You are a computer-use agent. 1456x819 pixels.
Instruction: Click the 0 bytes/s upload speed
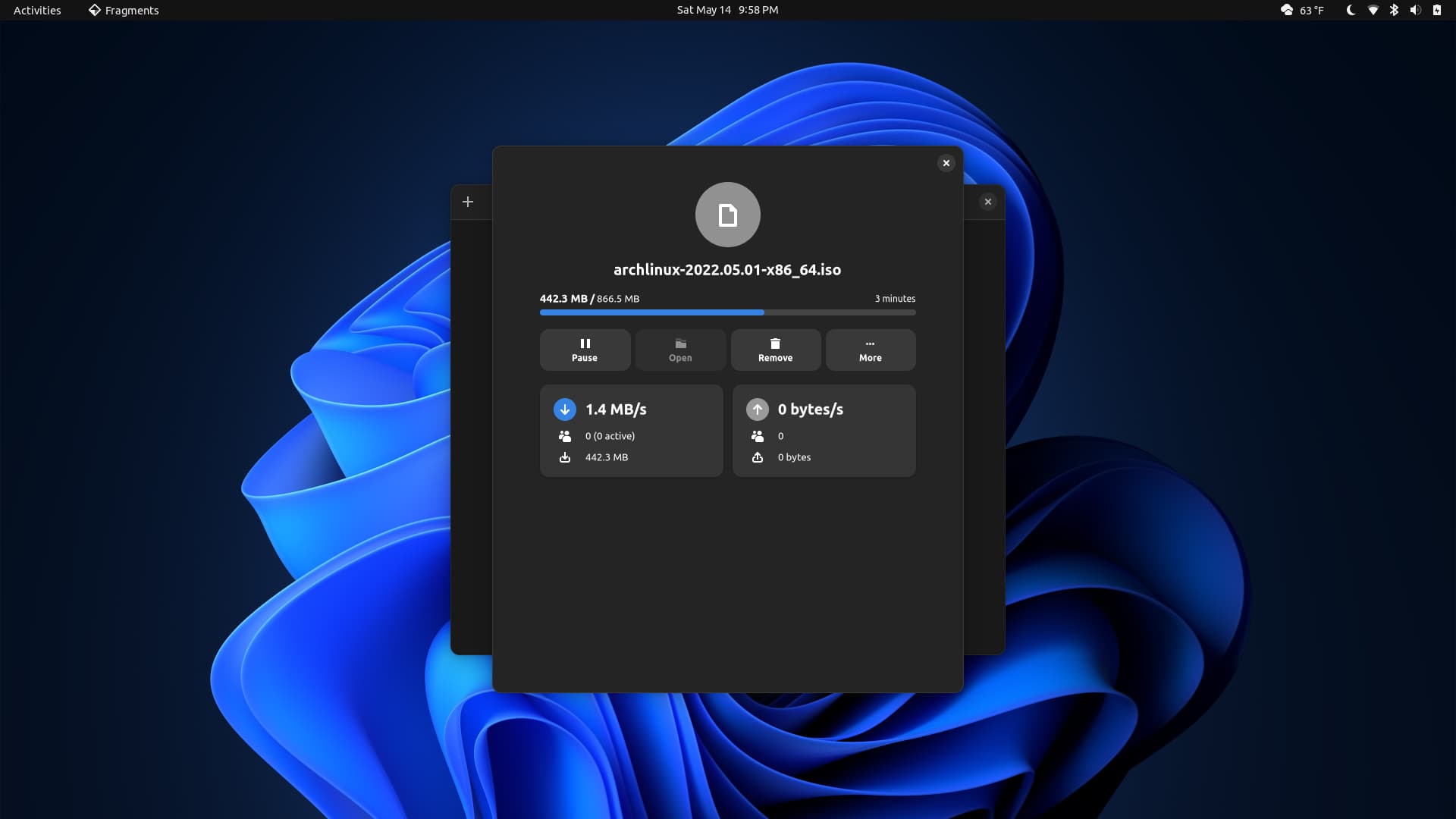pos(811,409)
